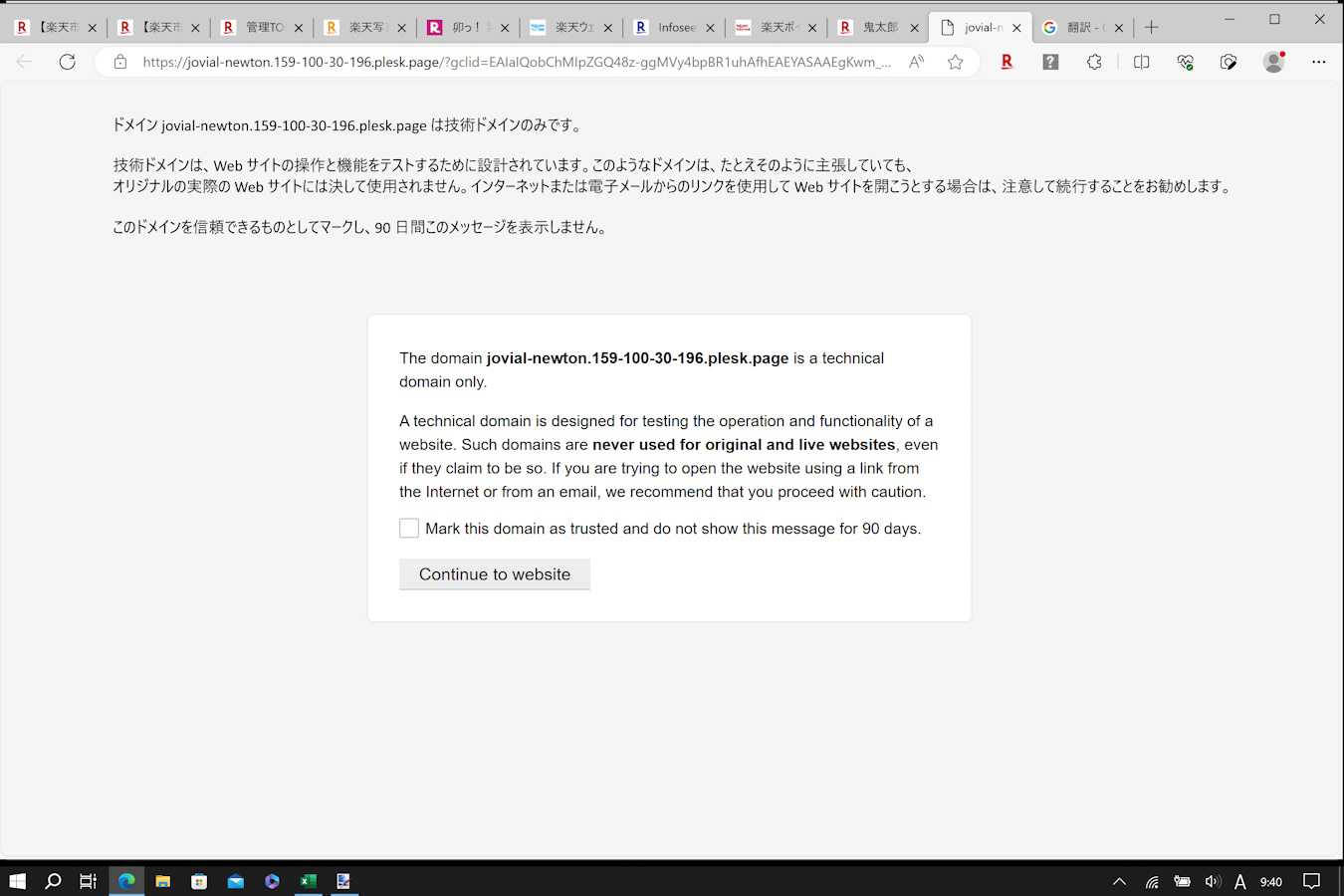Click the IME input mode A indicator
The width and height of the screenshot is (1344, 896).
1240,881
